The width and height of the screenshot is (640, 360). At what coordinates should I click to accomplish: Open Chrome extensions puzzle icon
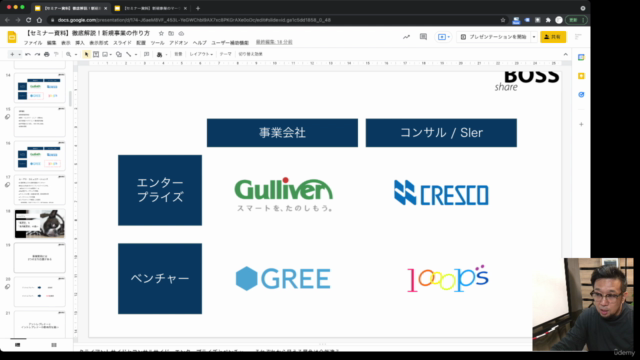[548, 20]
